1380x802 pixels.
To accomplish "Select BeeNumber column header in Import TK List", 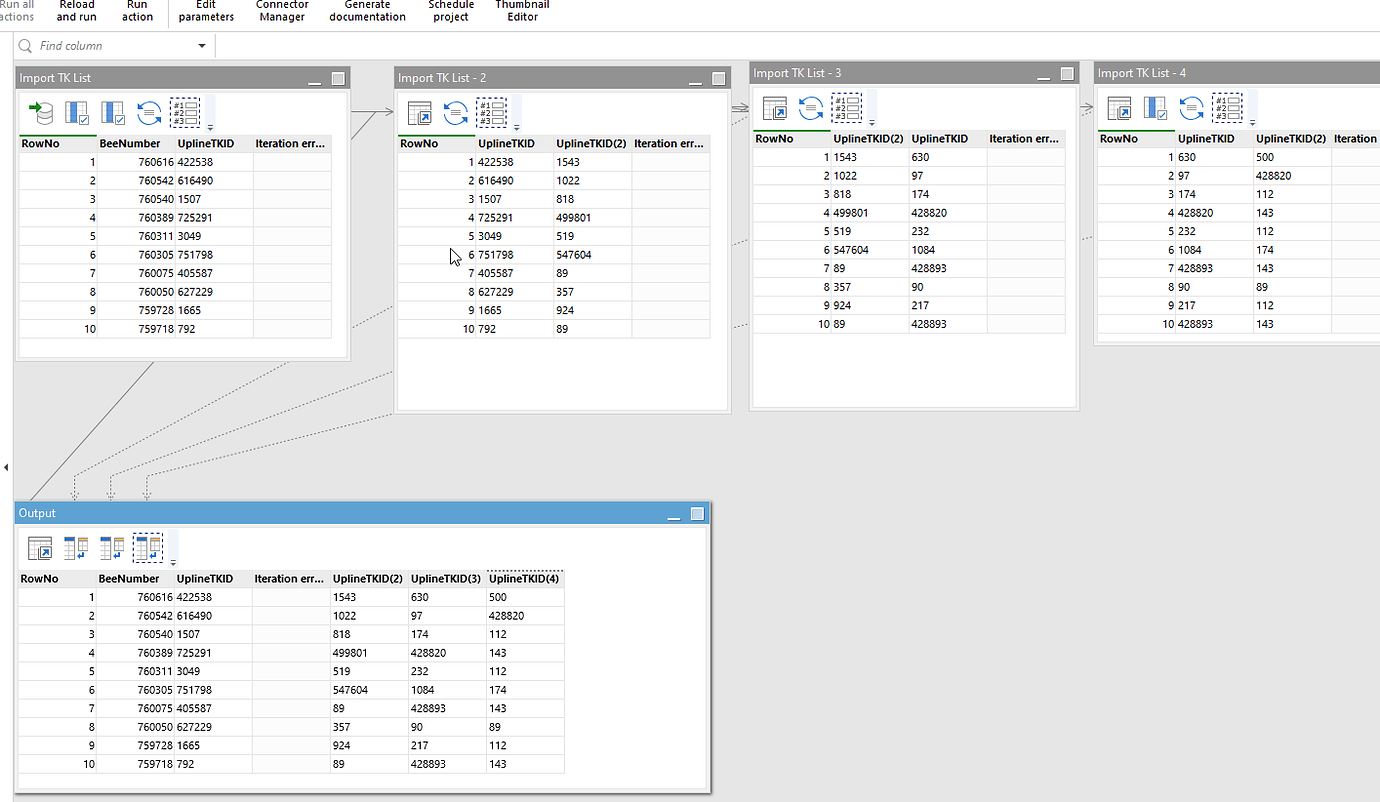I will pos(136,143).
